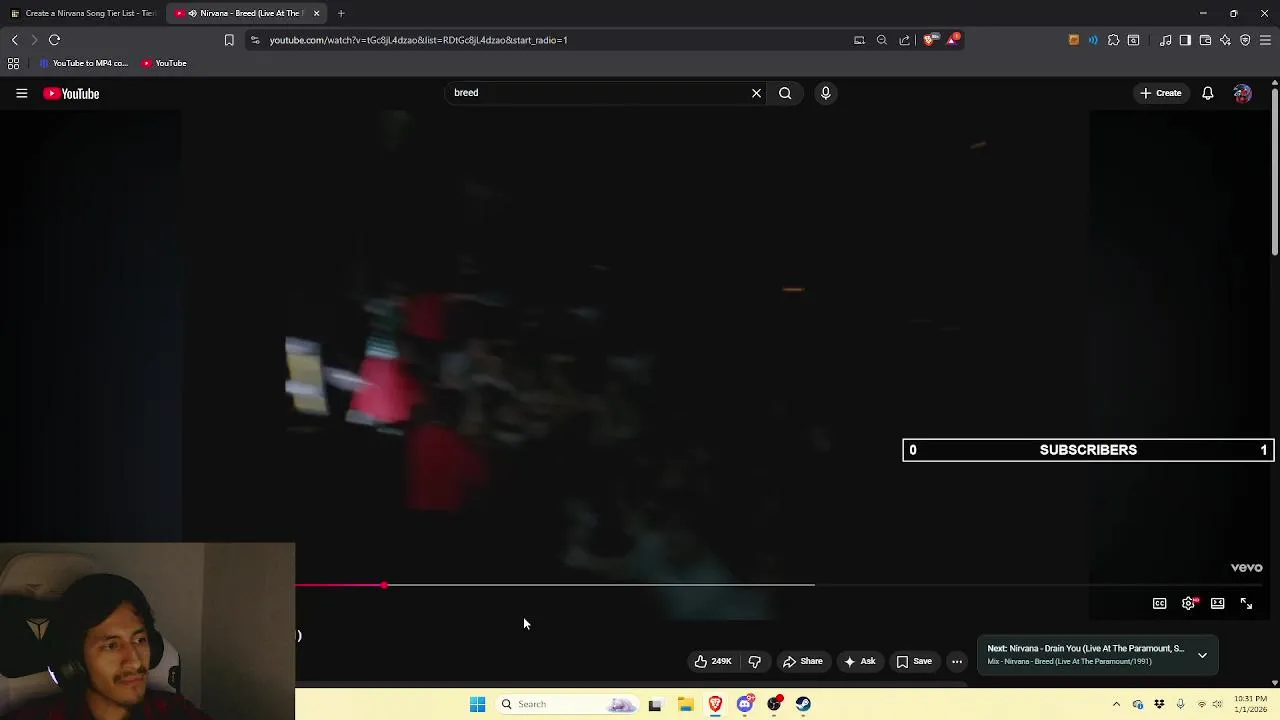Open File Explorer from the taskbar
Viewport: 1280px width, 720px height.
pyautogui.click(x=685, y=704)
